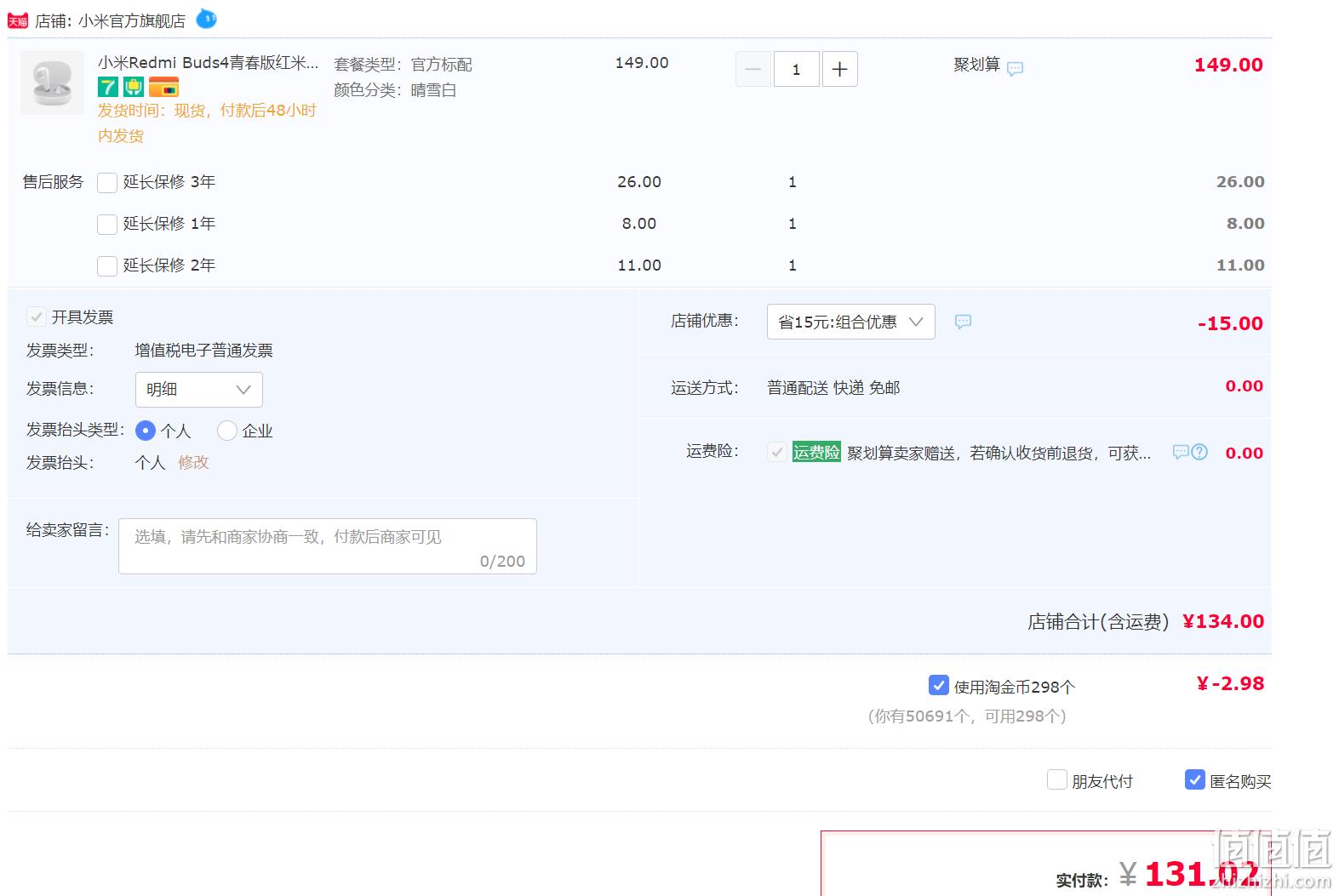Click the ¥-2.98 coin deduction amount
The image size is (1339, 896).
(1230, 683)
